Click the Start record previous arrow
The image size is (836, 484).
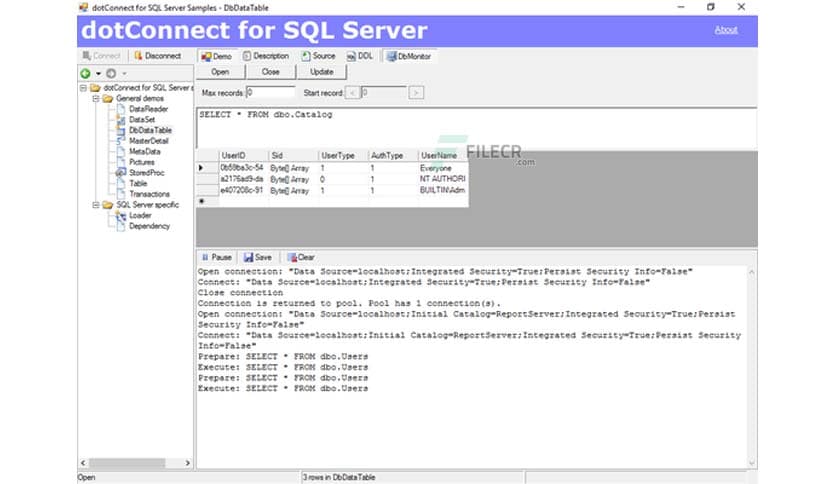click(352, 93)
